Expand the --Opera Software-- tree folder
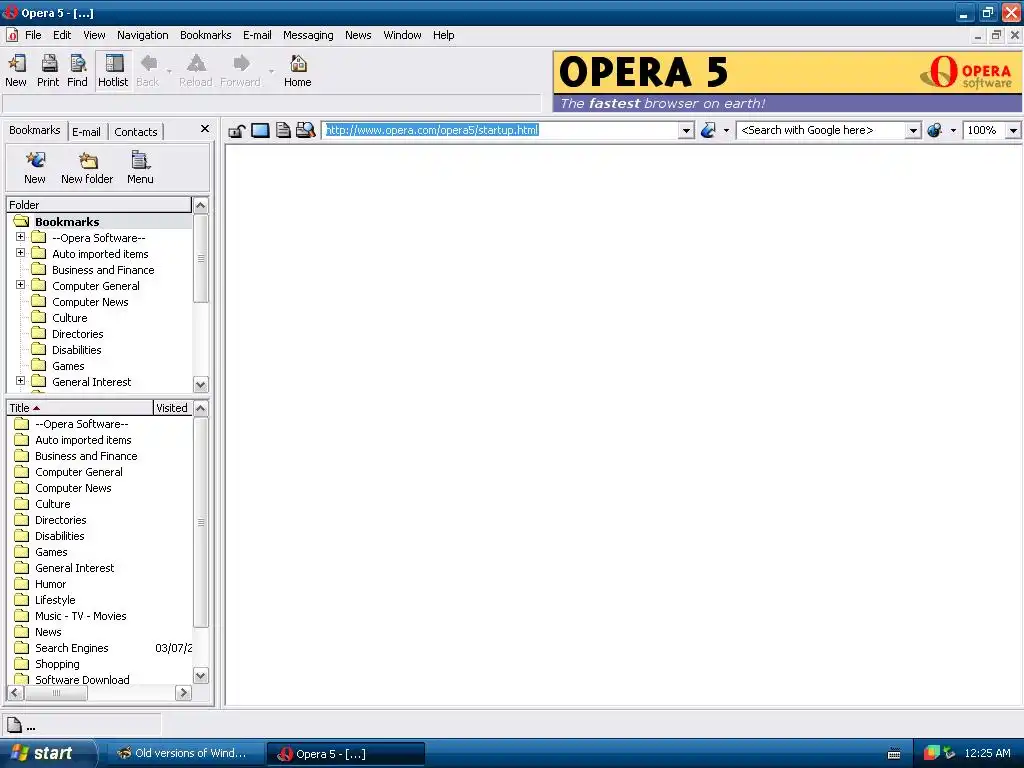 pyautogui.click(x=20, y=237)
